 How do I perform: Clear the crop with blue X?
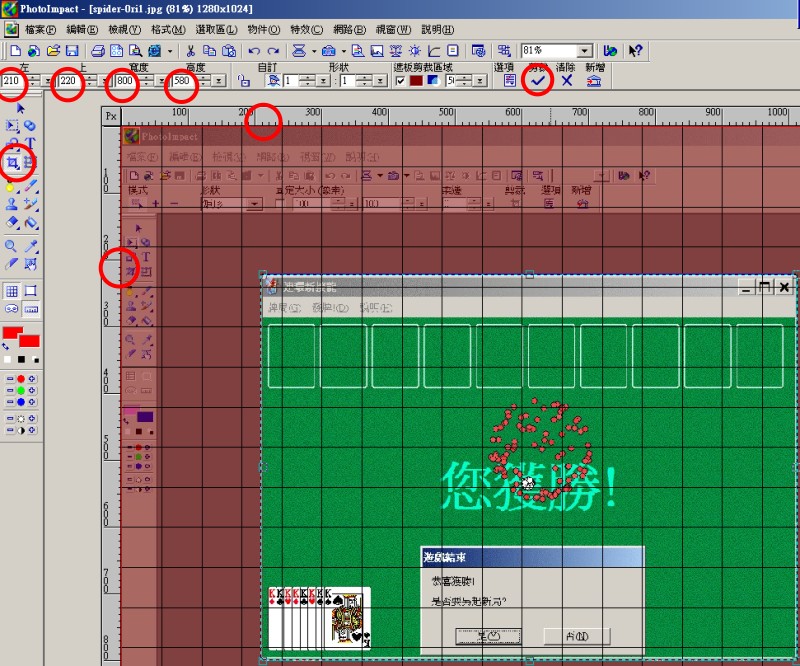pos(566,80)
